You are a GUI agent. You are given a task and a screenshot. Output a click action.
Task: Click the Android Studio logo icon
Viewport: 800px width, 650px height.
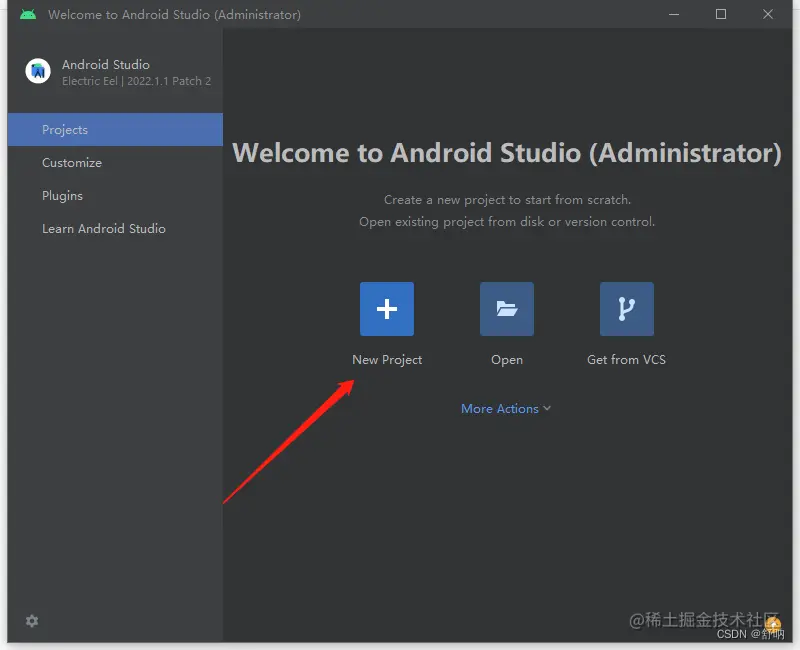(x=38, y=71)
